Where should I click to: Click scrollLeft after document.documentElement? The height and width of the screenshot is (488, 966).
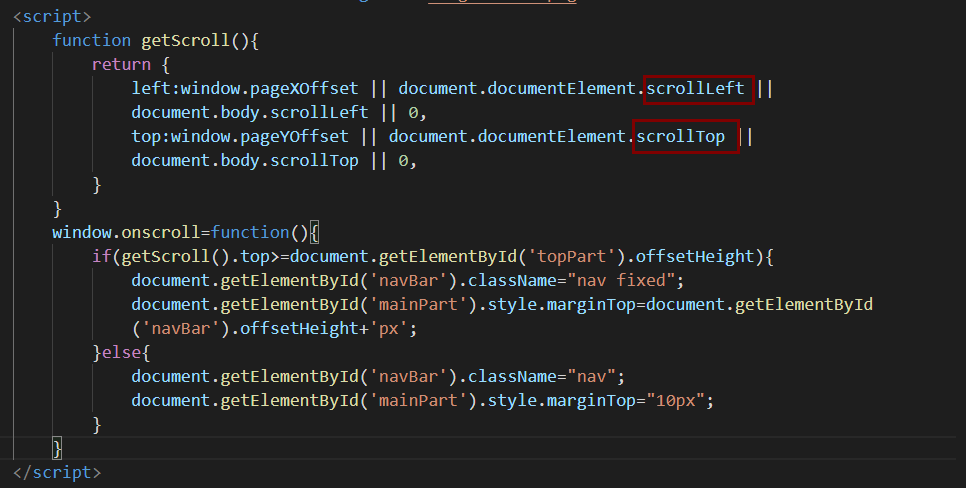696,89
